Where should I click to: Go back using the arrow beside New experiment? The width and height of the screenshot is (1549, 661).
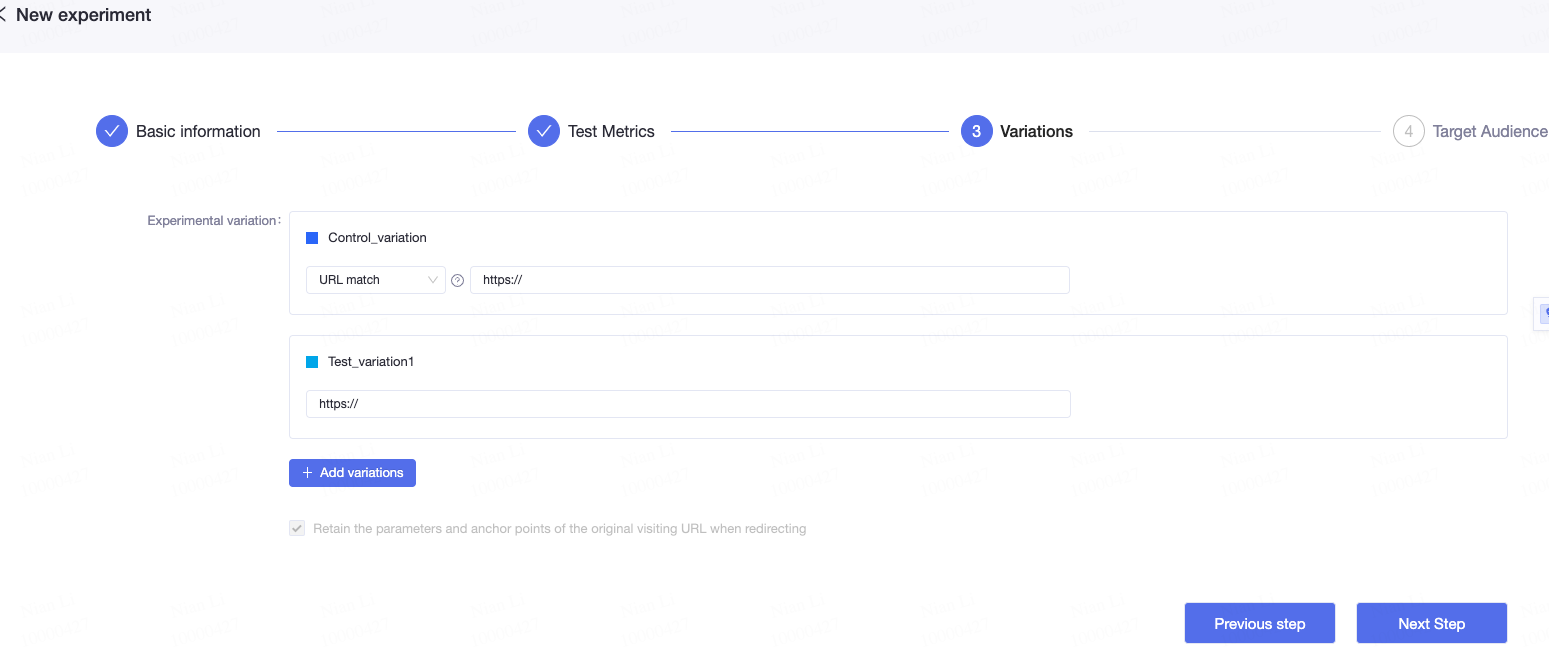point(3,15)
